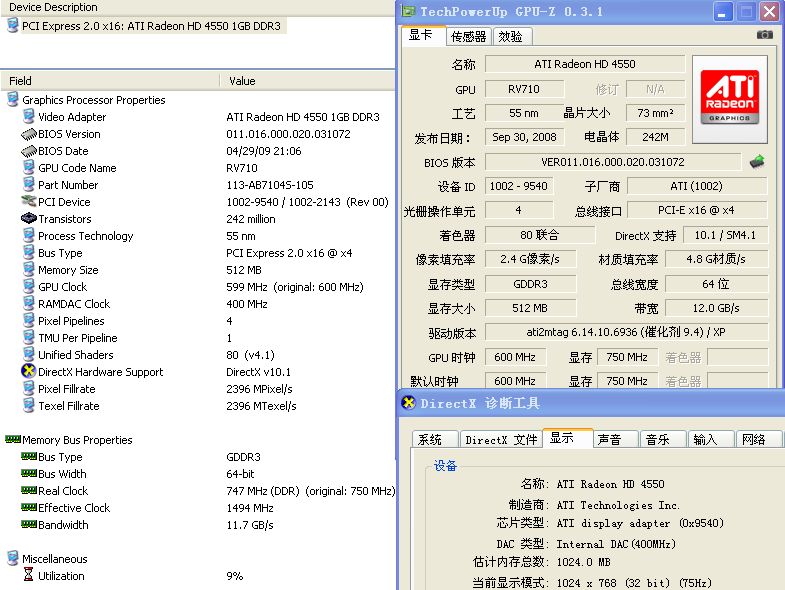Select the TMU Per Pipeline row
This screenshot has width=785, height=590.
pos(198,338)
